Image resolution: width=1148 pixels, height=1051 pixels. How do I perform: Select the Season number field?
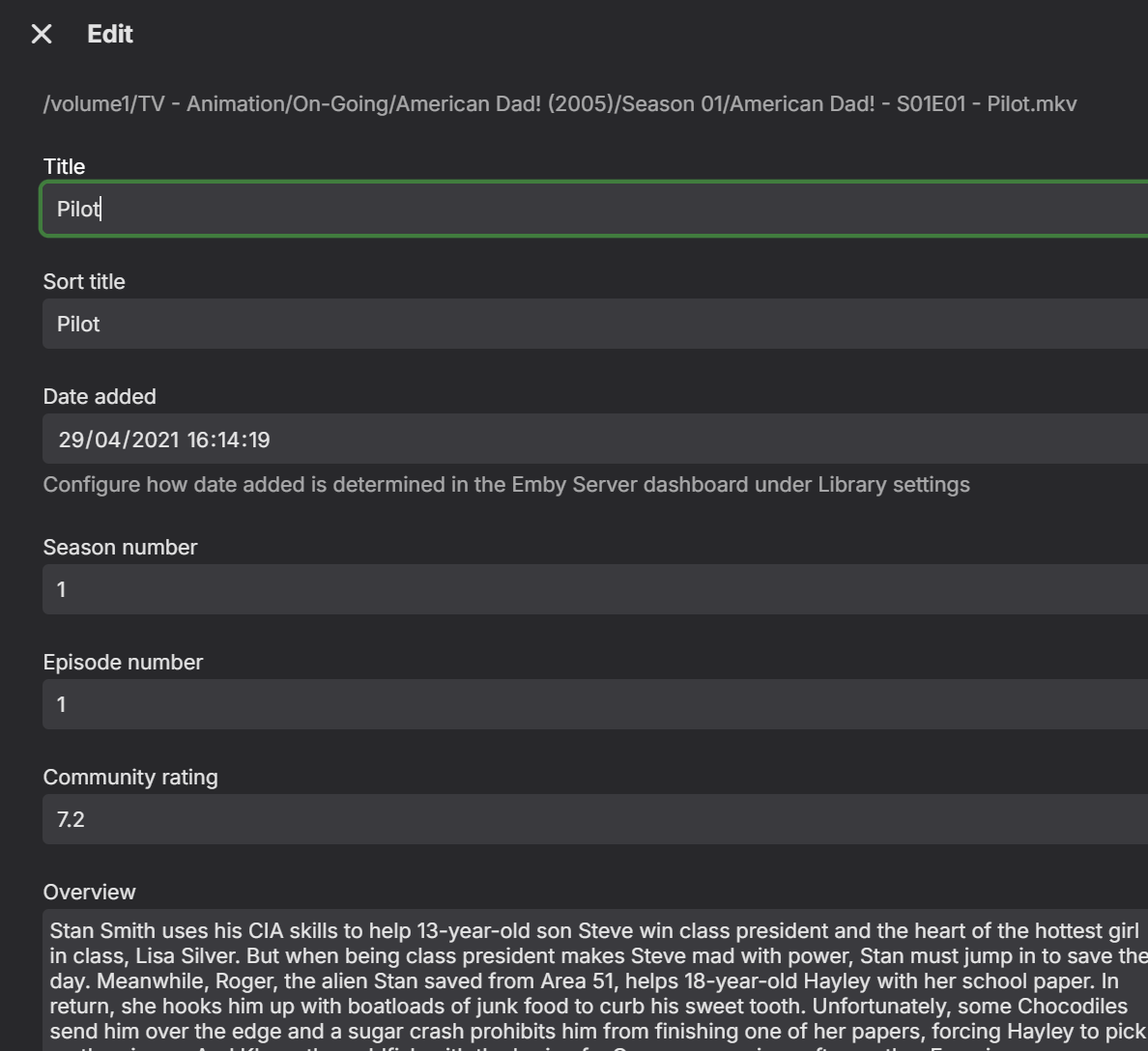(x=580, y=589)
